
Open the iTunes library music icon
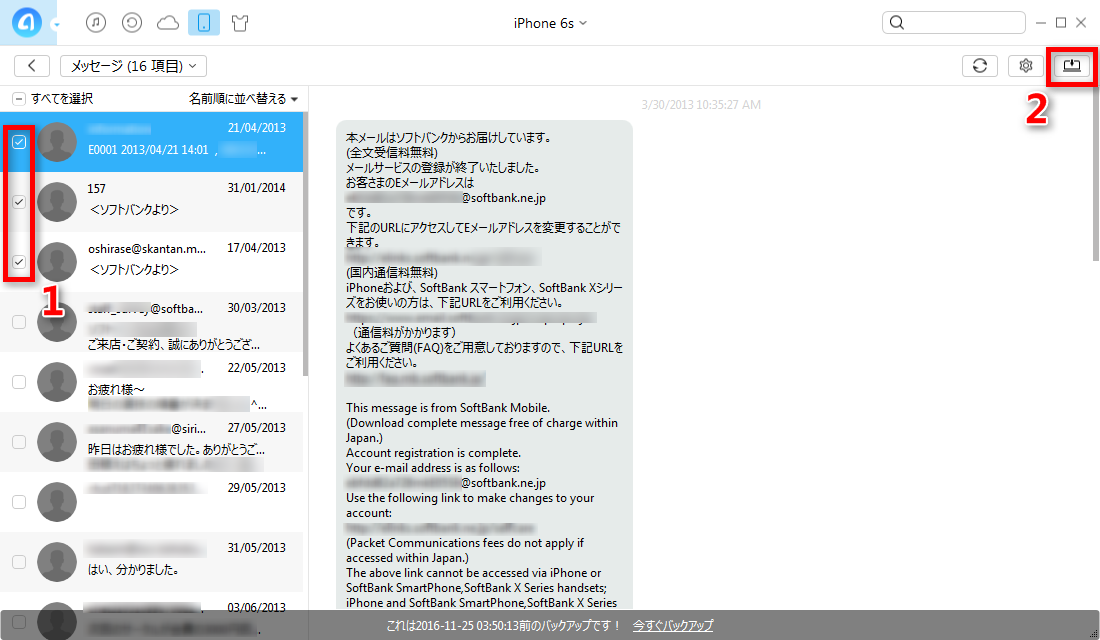[x=96, y=23]
